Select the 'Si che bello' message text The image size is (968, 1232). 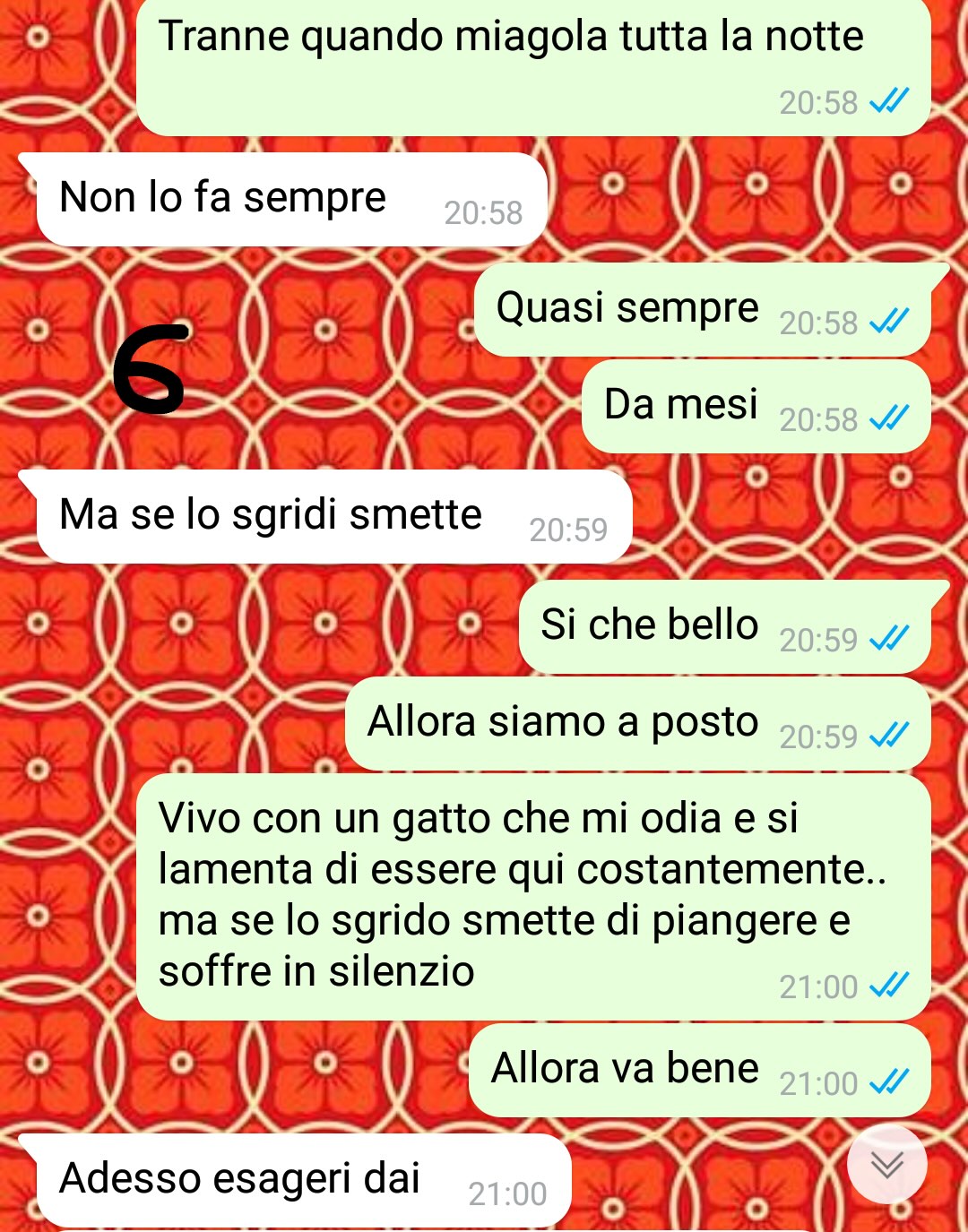click(650, 625)
